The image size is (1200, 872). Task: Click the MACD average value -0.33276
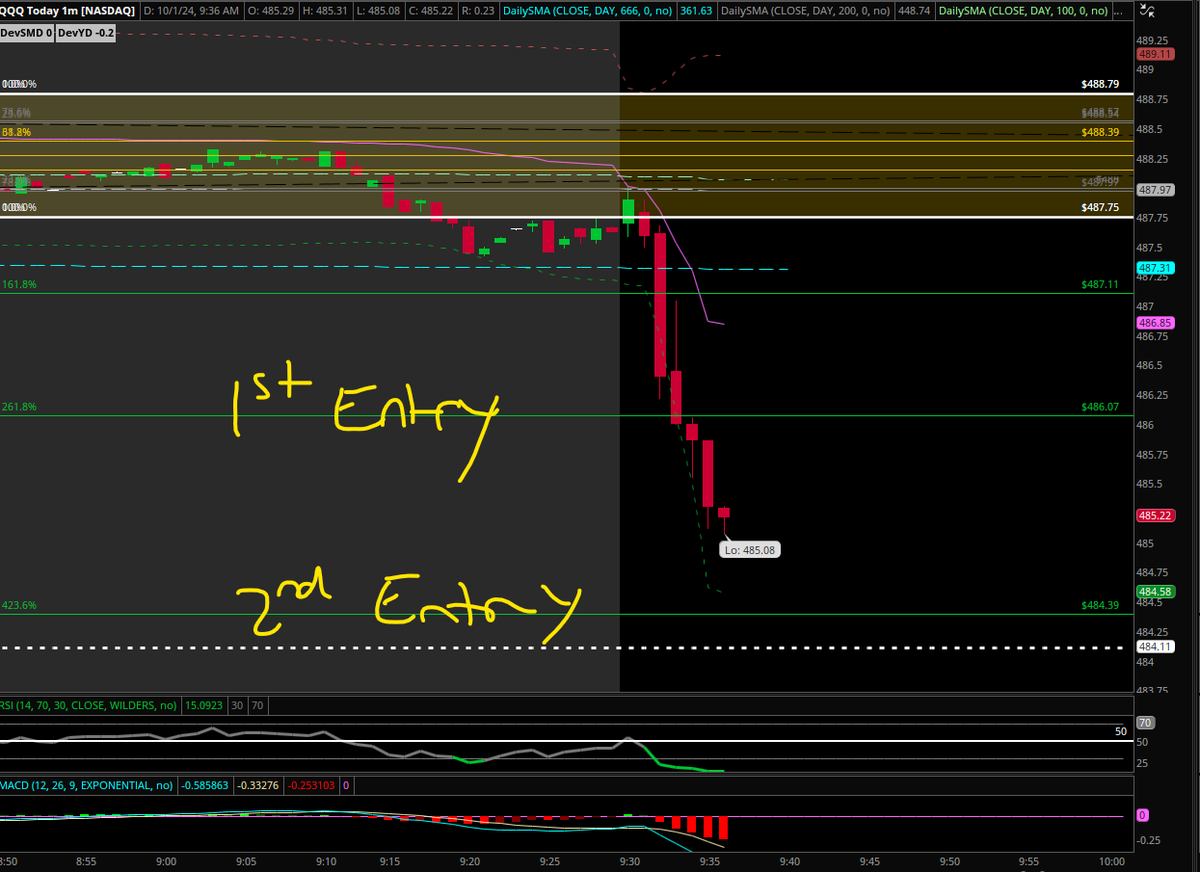(258, 785)
